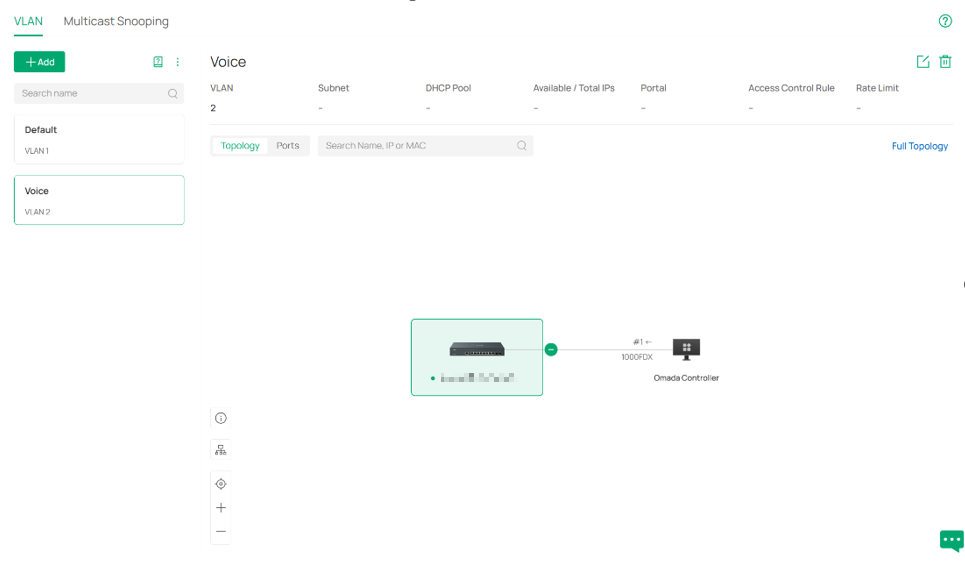965x565 pixels.
Task: Select the Default VLAN 1 entry
Action: click(99, 139)
